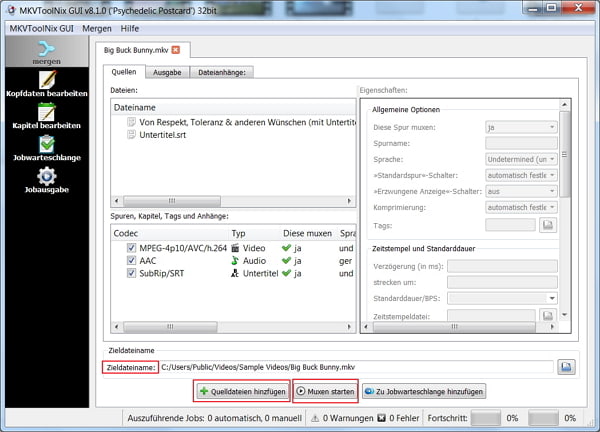The width and height of the screenshot is (600, 432).
Task: Click the Verzögerung (in ms) field
Action: [502, 266]
